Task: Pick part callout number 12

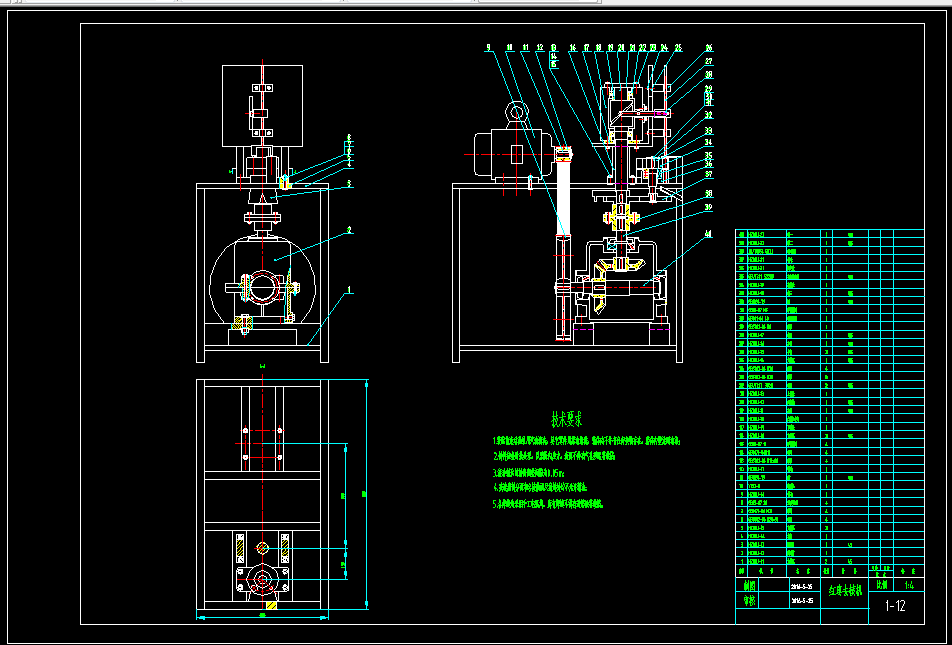Action: 540,47
